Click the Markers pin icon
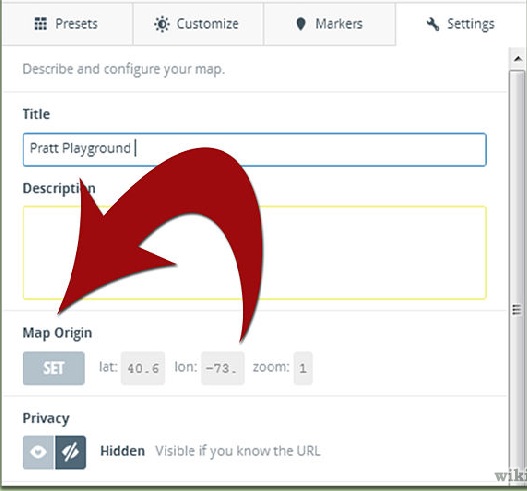The image size is (527, 491). click(x=301, y=24)
